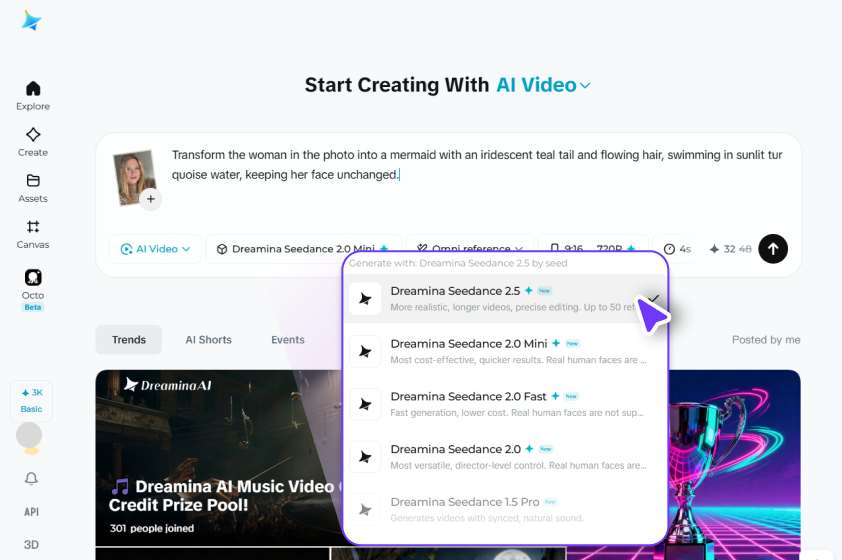Click the trophy neon banner image
Viewport: 842px width, 560px height.
tap(735, 464)
